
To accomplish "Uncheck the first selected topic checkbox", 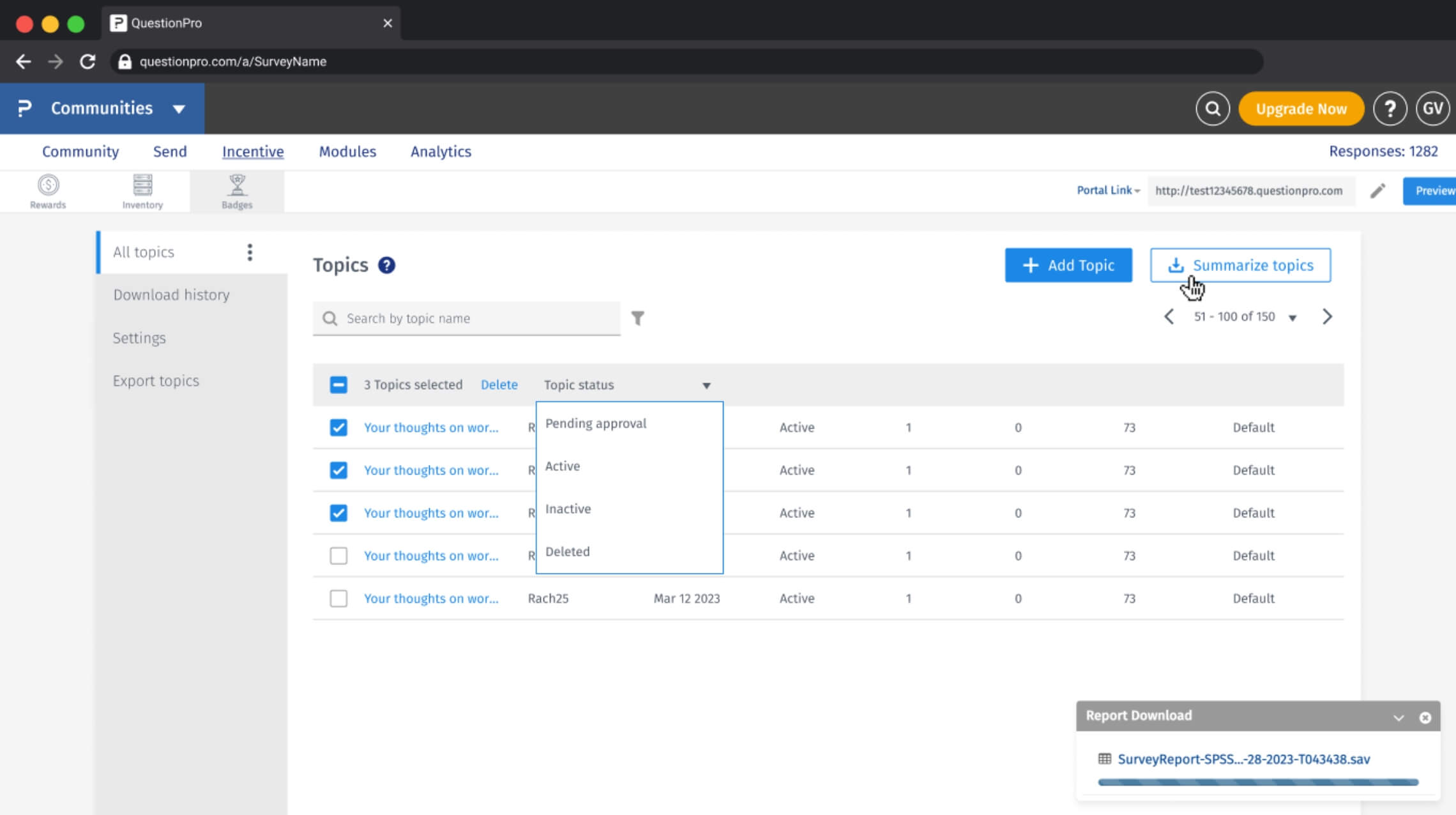I will click(338, 427).
